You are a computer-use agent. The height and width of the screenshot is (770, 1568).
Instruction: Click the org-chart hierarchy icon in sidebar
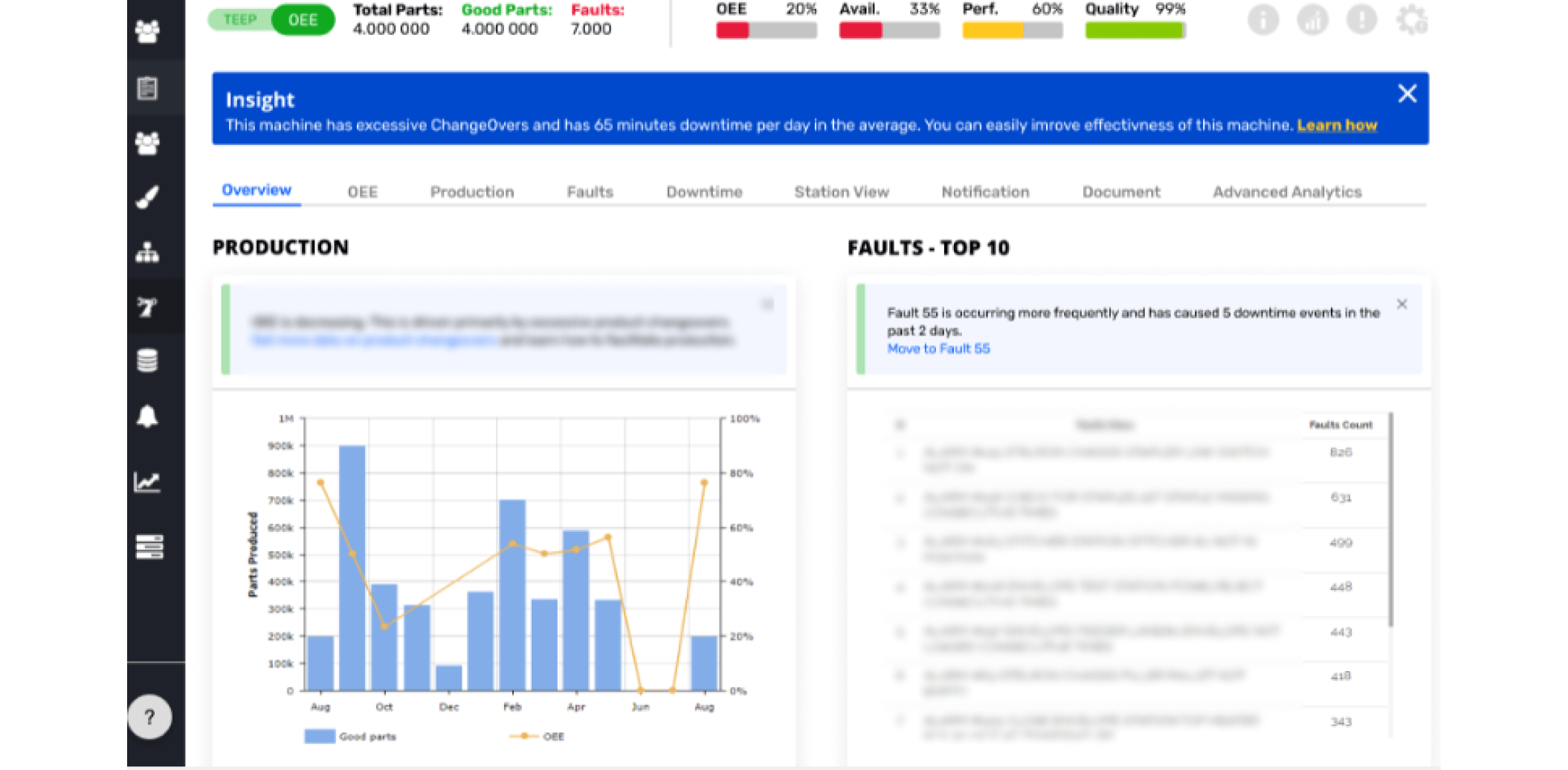[149, 253]
